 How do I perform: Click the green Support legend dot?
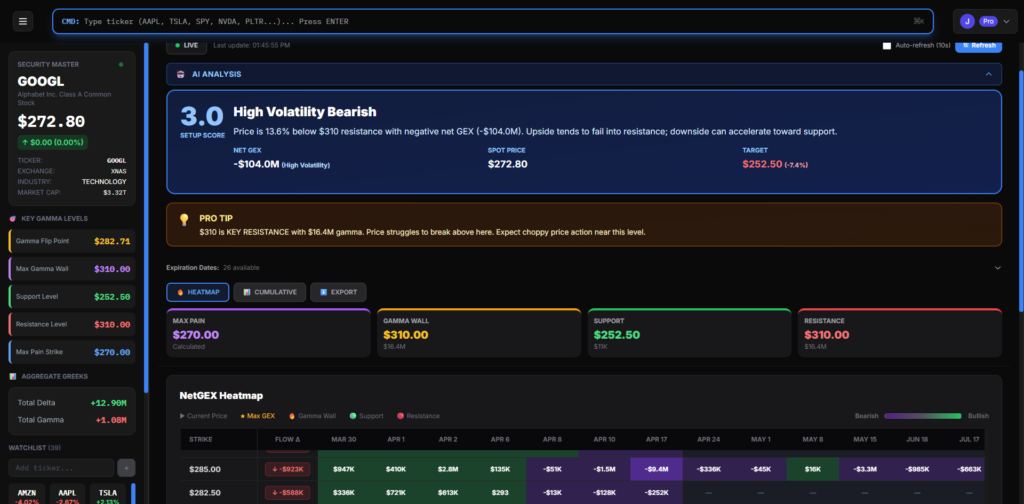tap(353, 416)
